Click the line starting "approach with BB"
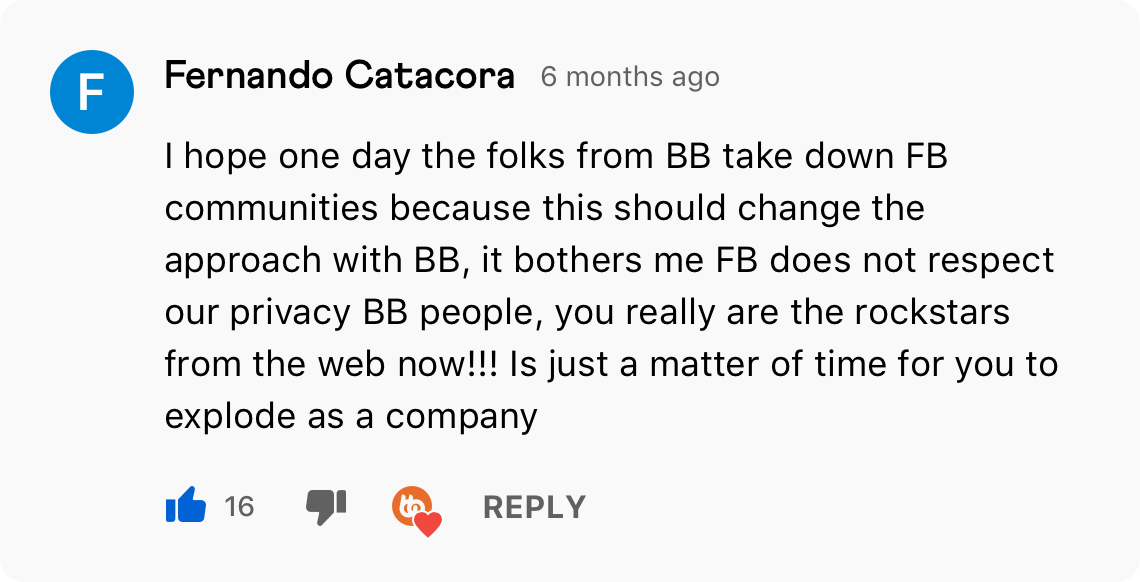Screen dimensions: 1140x582 pyautogui.click(x=609, y=261)
